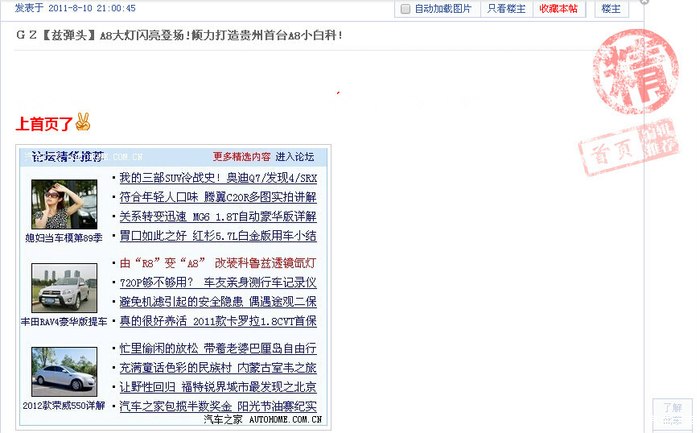This screenshot has width=700, height=433.
Task: Open link 符合年轻人口味 腾翼C20R多图实拍讲解
Action: point(217,197)
